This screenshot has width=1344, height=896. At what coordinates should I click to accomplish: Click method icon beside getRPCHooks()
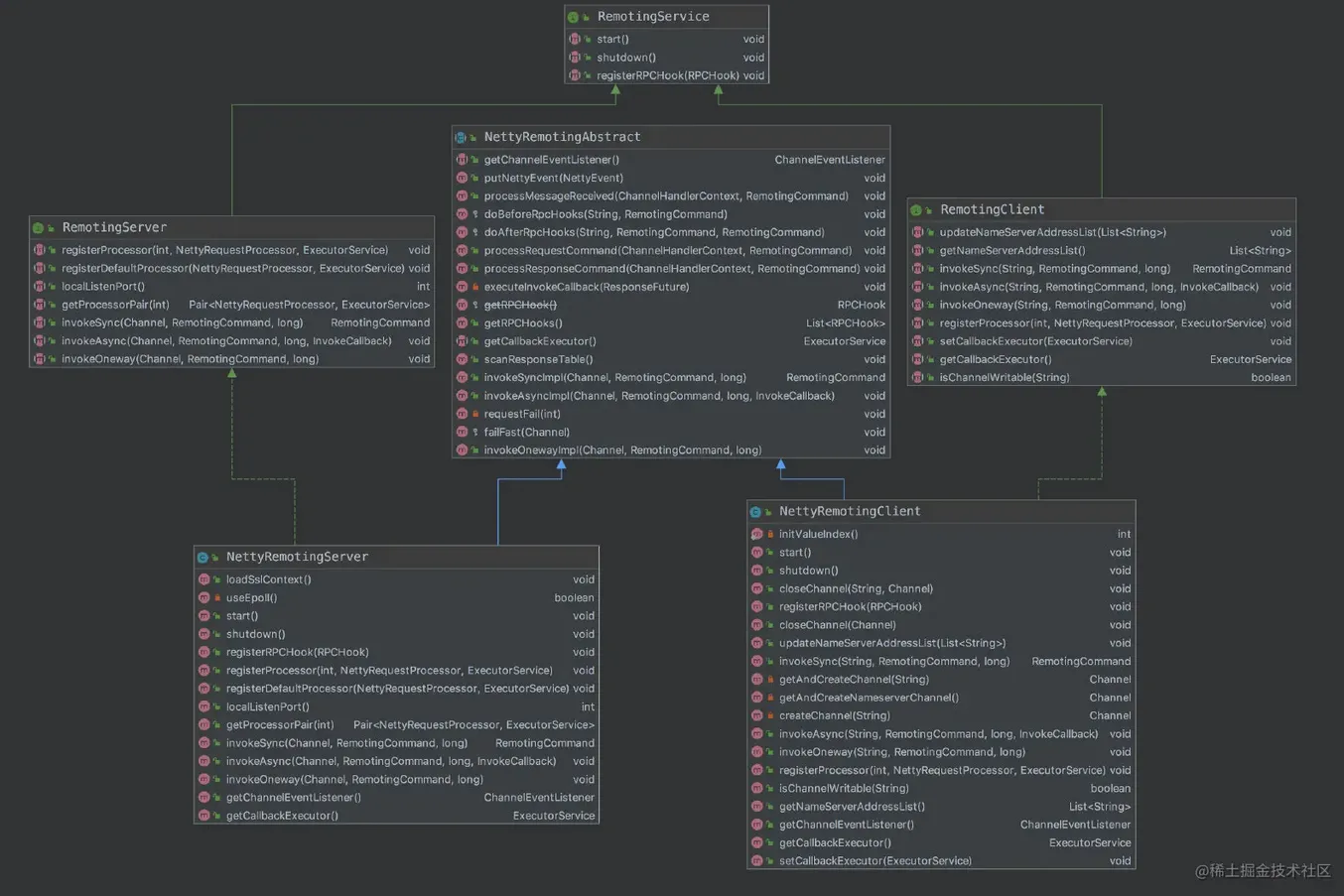click(462, 322)
